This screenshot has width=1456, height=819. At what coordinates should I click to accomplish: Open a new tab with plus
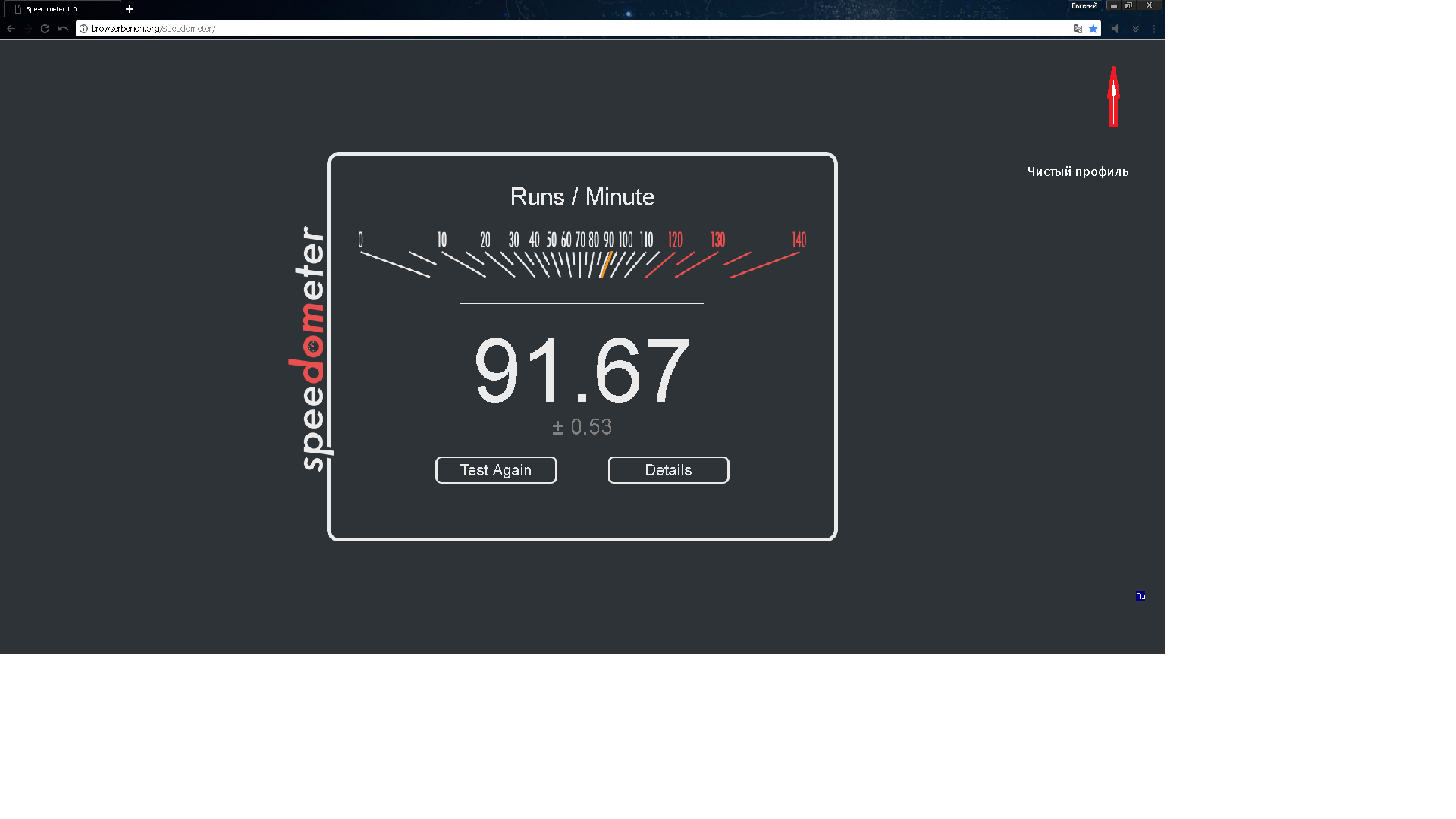click(x=130, y=9)
